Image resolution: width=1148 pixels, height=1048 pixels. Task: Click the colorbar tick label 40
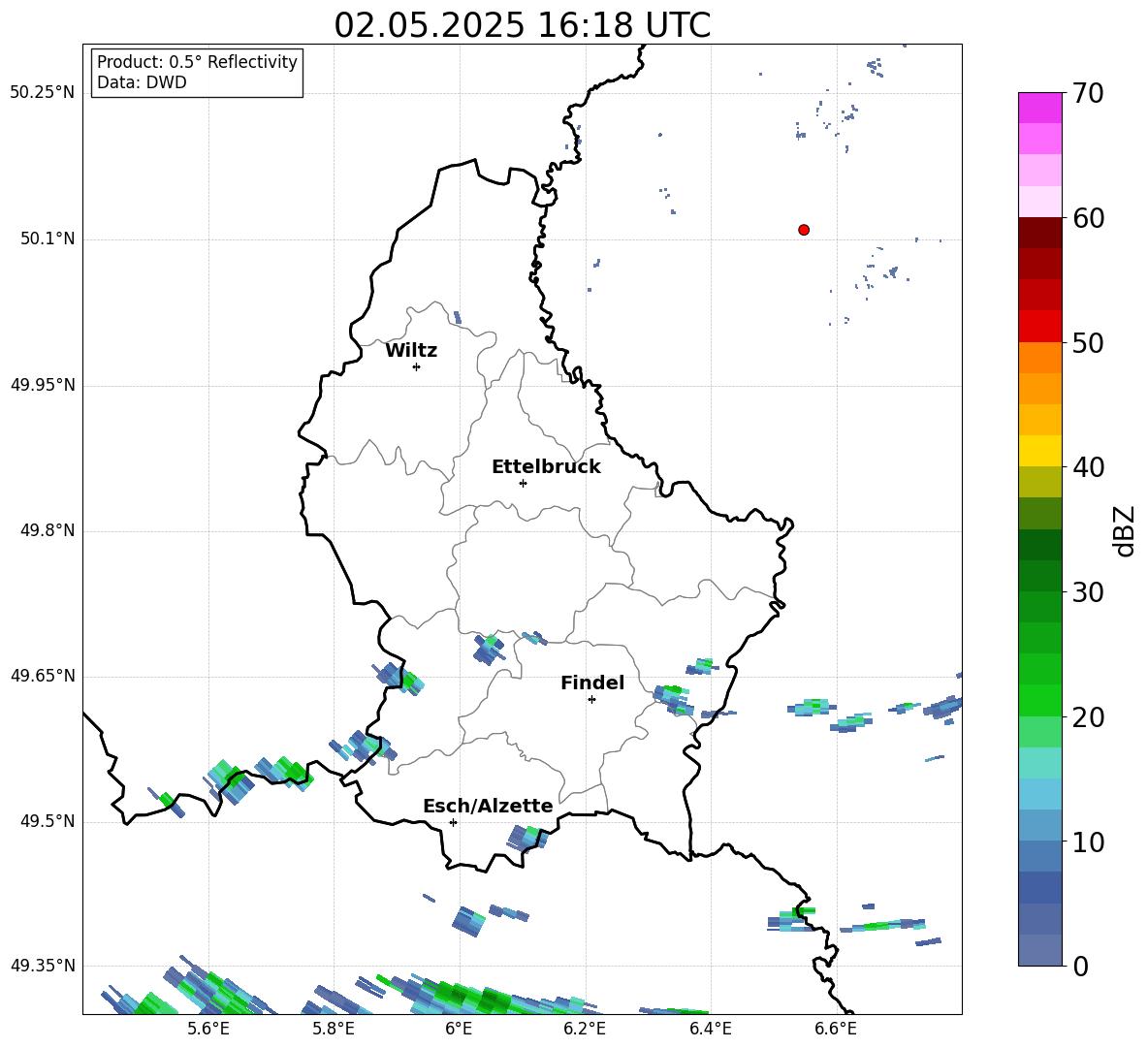click(1088, 467)
